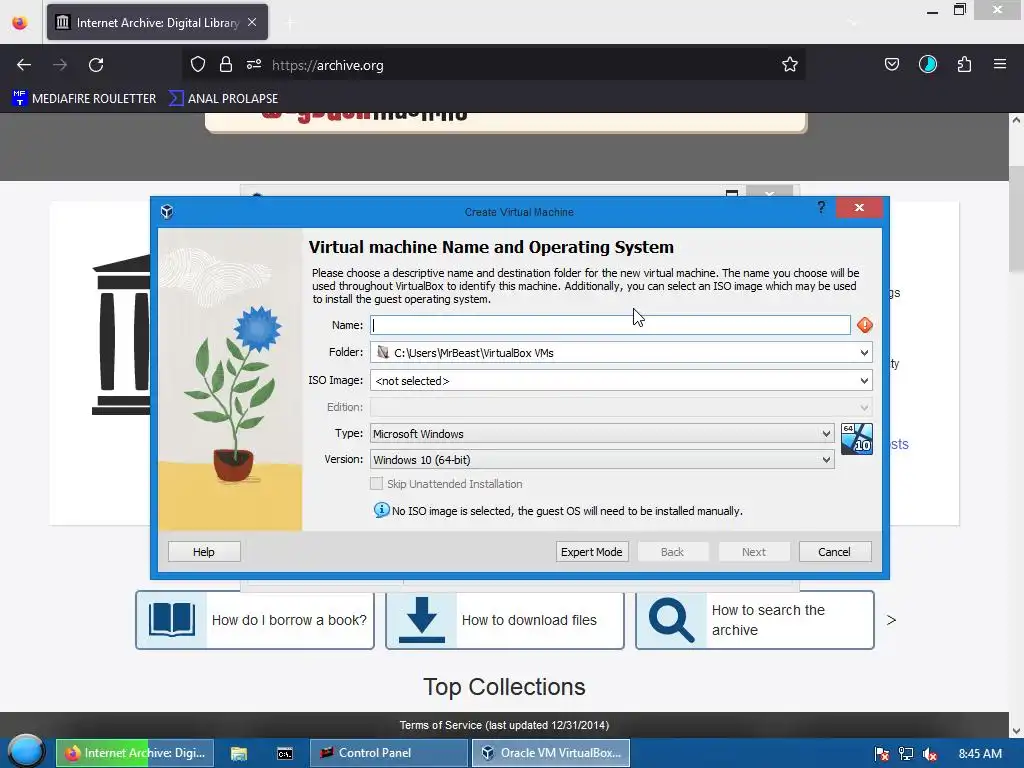
Task: Open the Firefox account icon
Action: click(x=928, y=65)
